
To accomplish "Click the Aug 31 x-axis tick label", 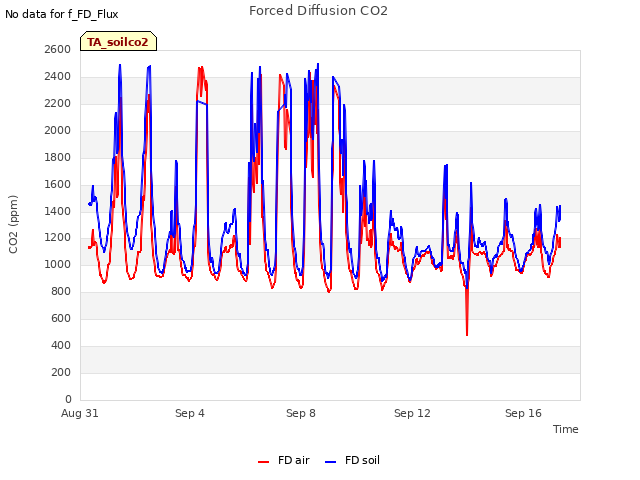I will (80, 413).
